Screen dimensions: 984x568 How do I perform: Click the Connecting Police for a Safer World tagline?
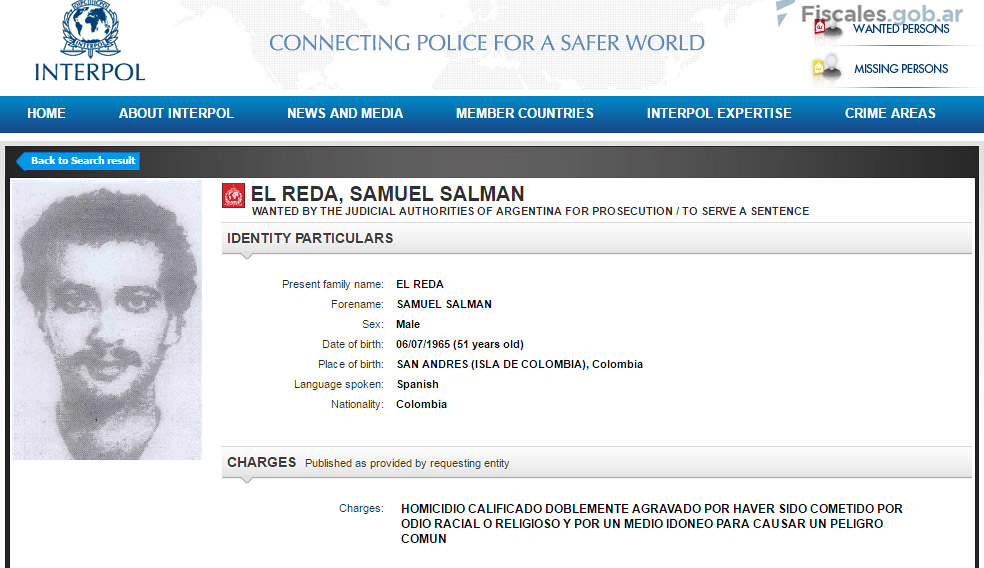click(x=487, y=43)
